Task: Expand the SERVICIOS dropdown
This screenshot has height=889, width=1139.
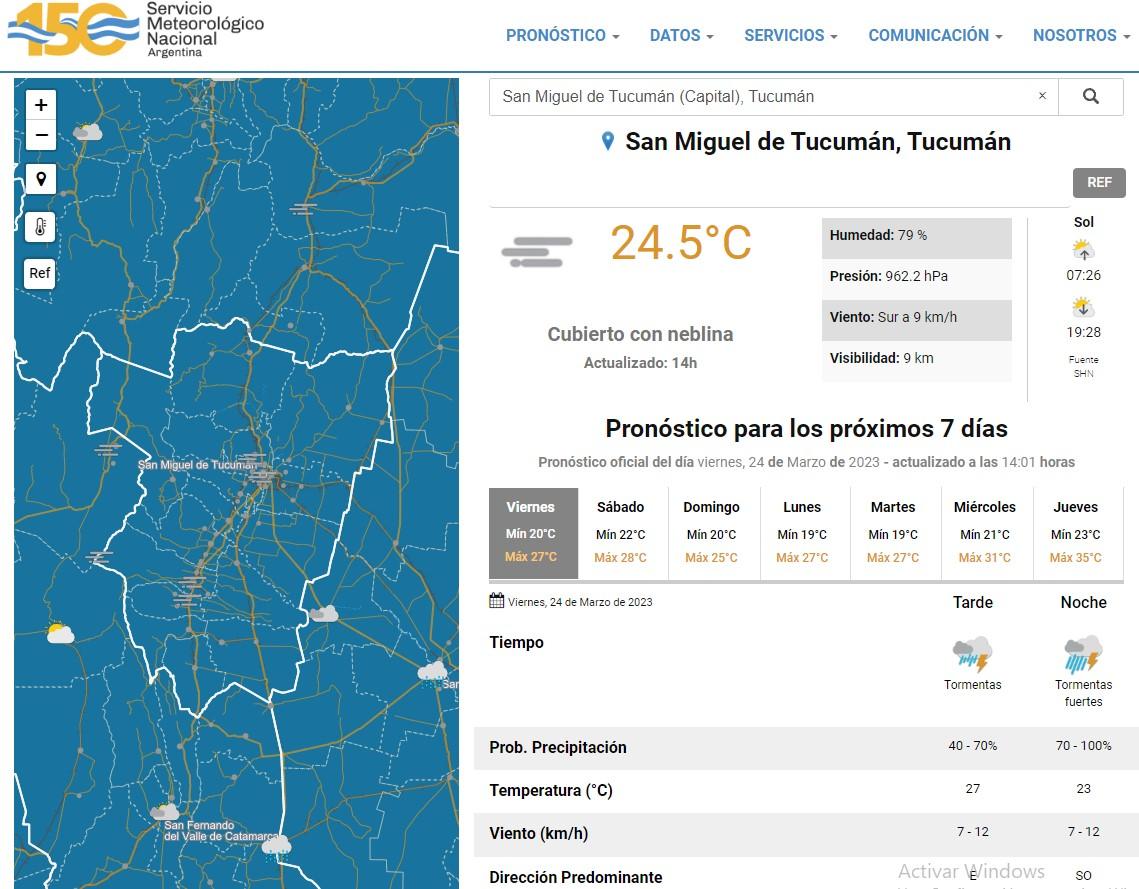Action: coord(790,35)
